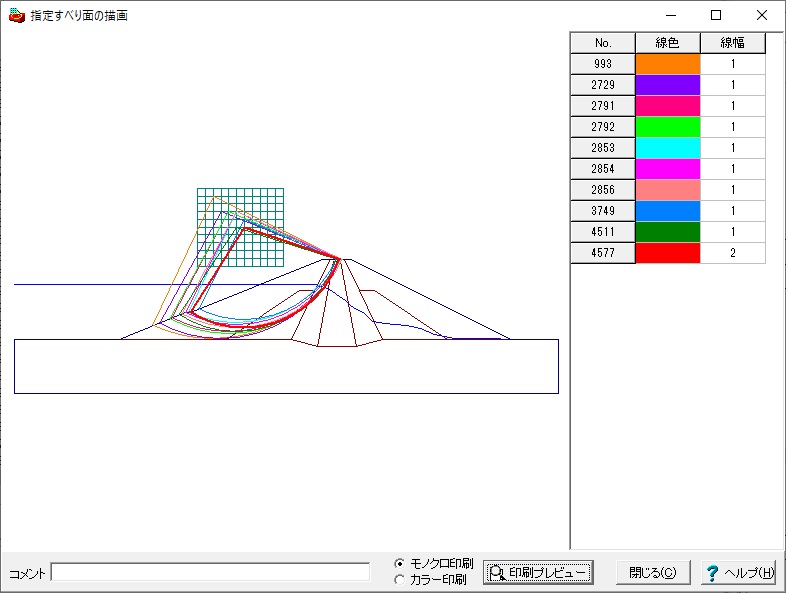Click the line width cell of No. 4577

pos(733,253)
